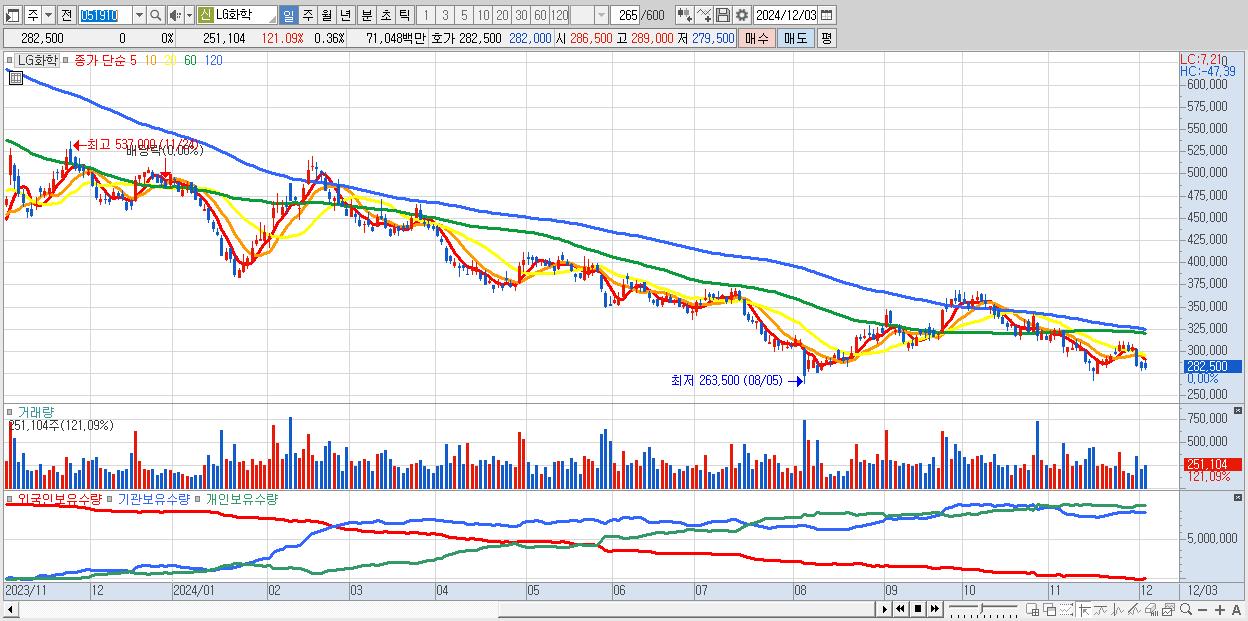Zoom with the bottom magnifier icon
This screenshot has height=621, width=1248.
point(1186,609)
